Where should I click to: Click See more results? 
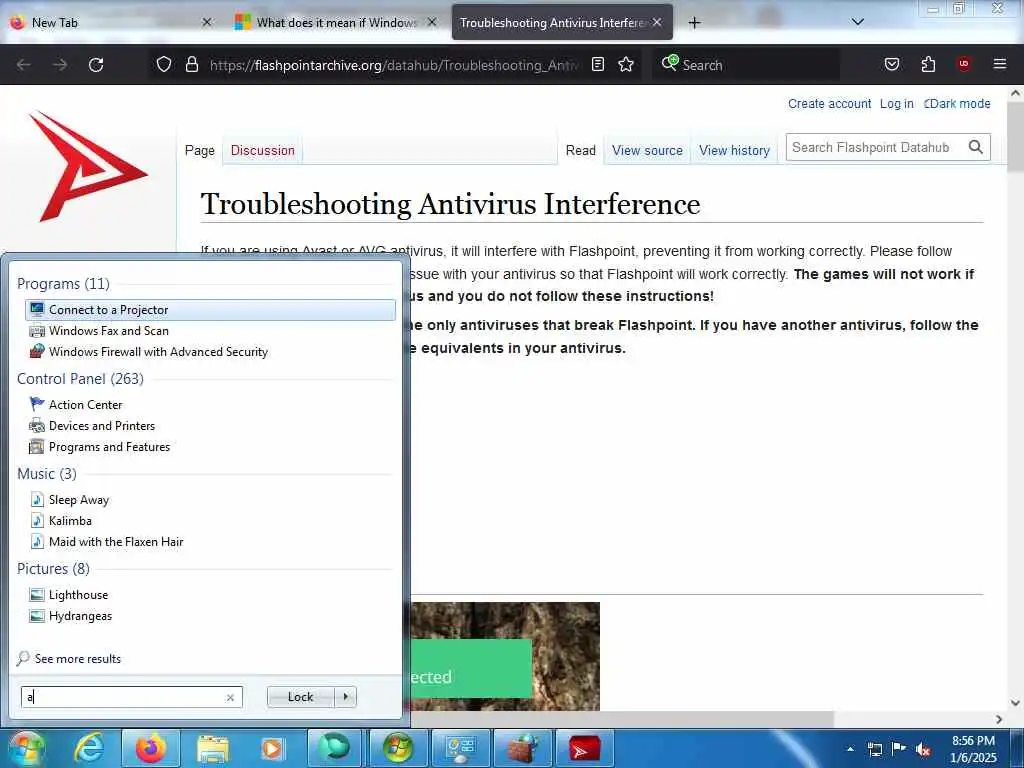point(78,659)
